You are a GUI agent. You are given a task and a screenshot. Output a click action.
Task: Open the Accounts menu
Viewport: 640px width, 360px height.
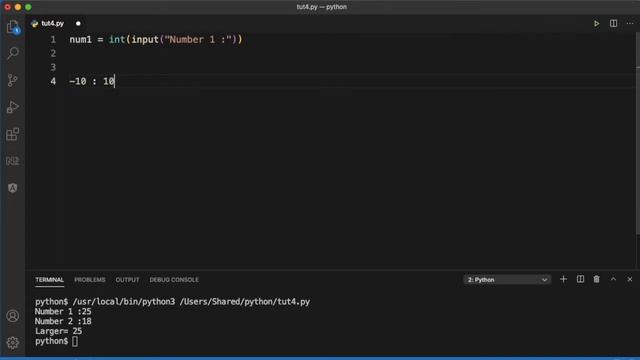13,316
